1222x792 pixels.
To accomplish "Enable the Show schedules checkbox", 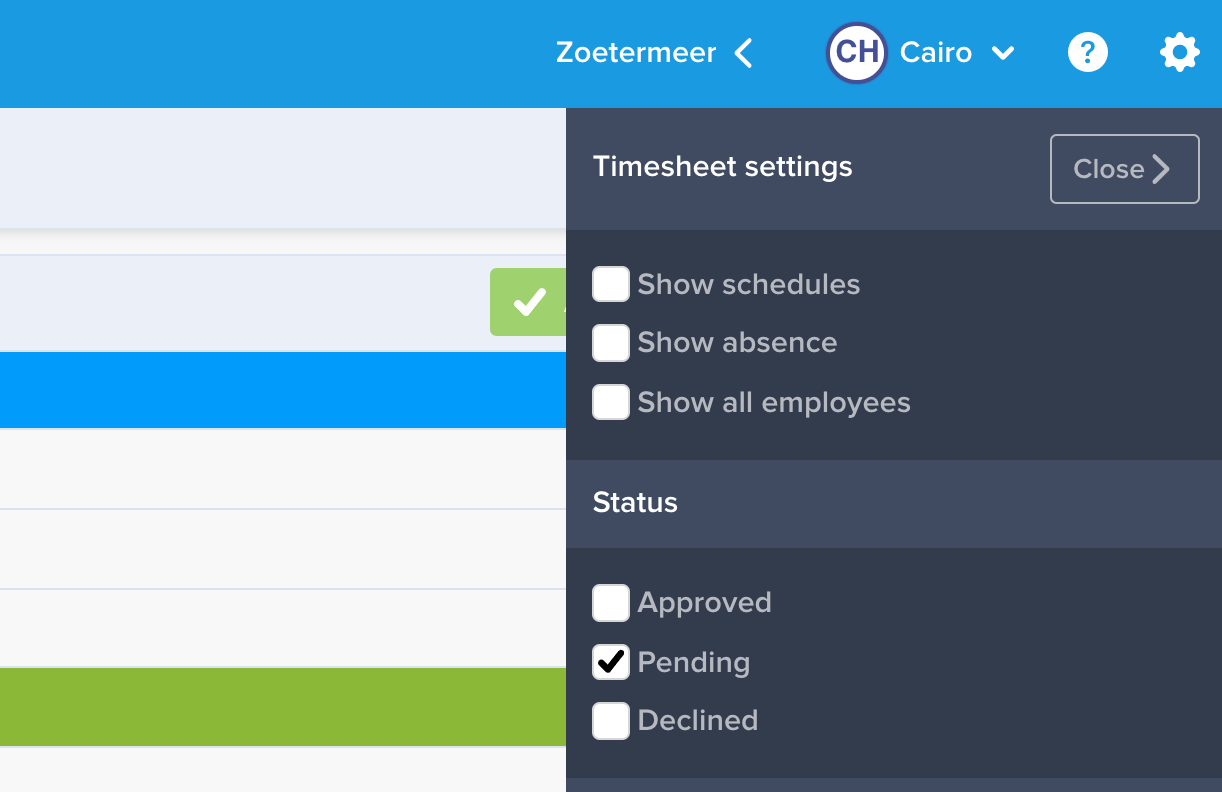I will coord(611,284).
